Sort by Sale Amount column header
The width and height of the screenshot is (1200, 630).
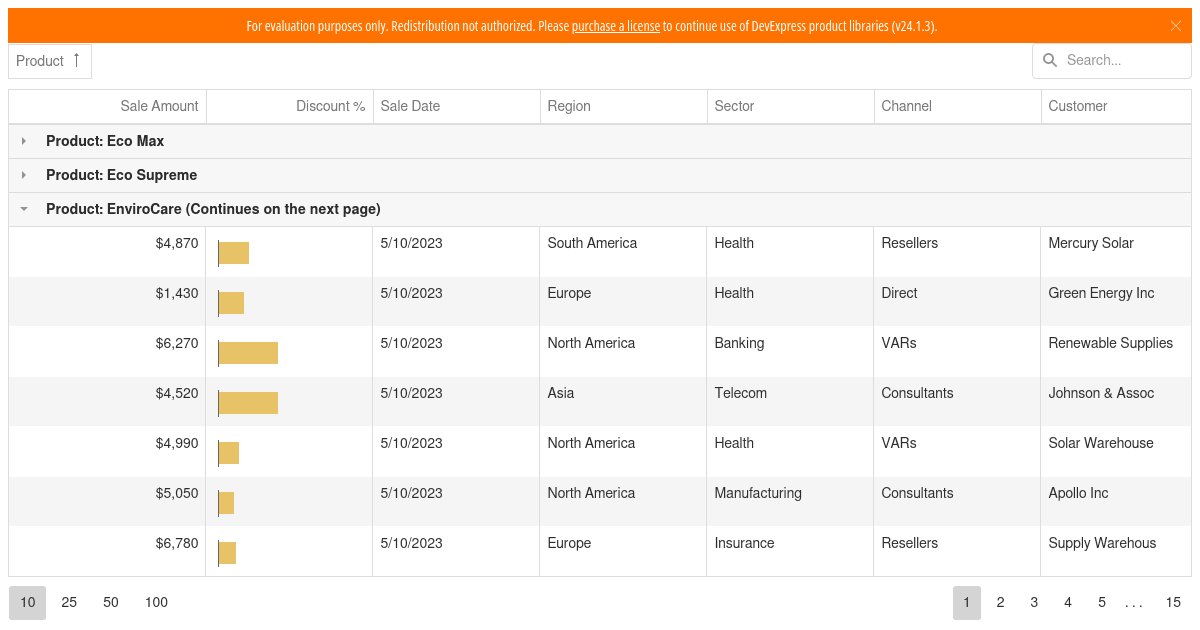pyautogui.click(x=108, y=106)
